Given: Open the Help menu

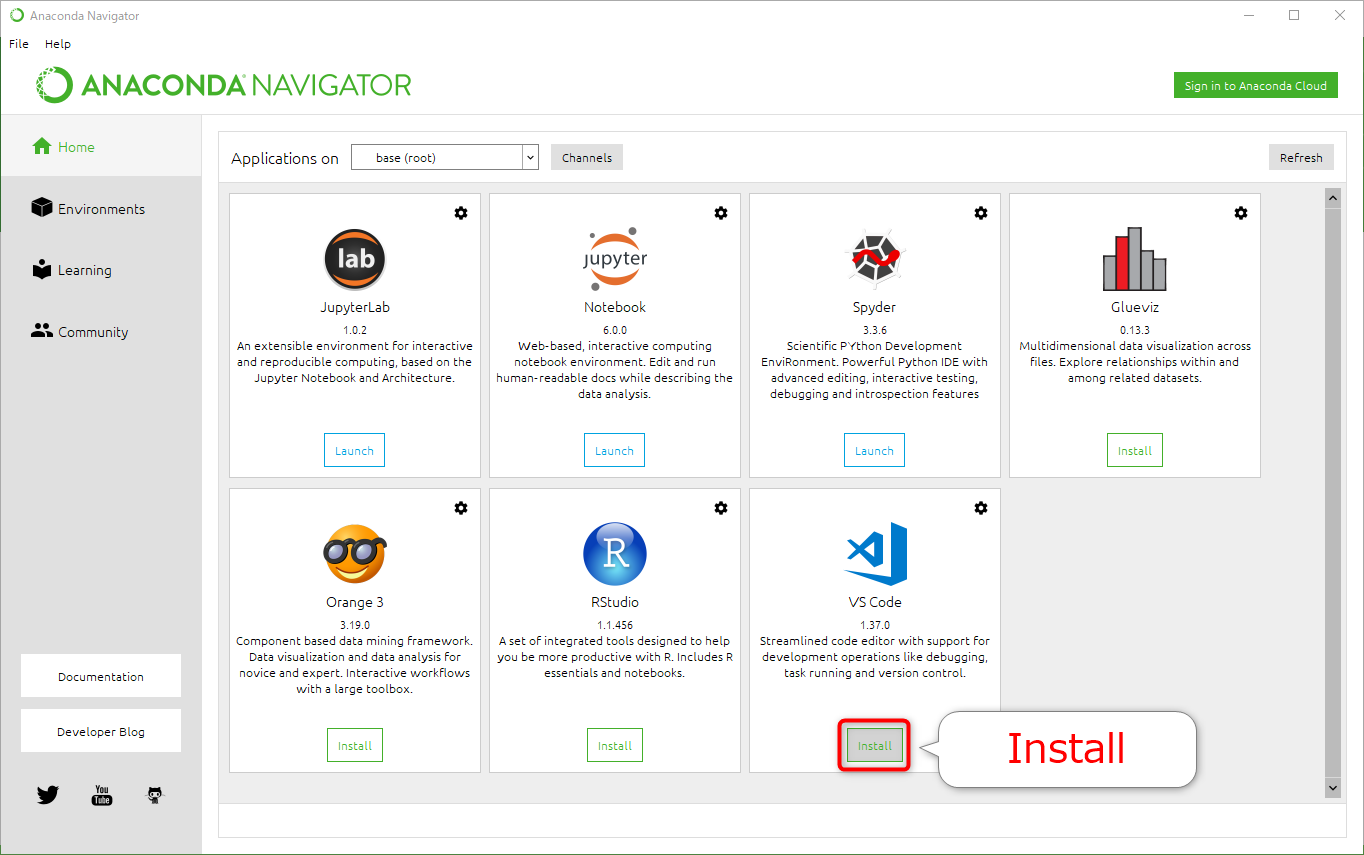Looking at the screenshot, I should pos(58,44).
